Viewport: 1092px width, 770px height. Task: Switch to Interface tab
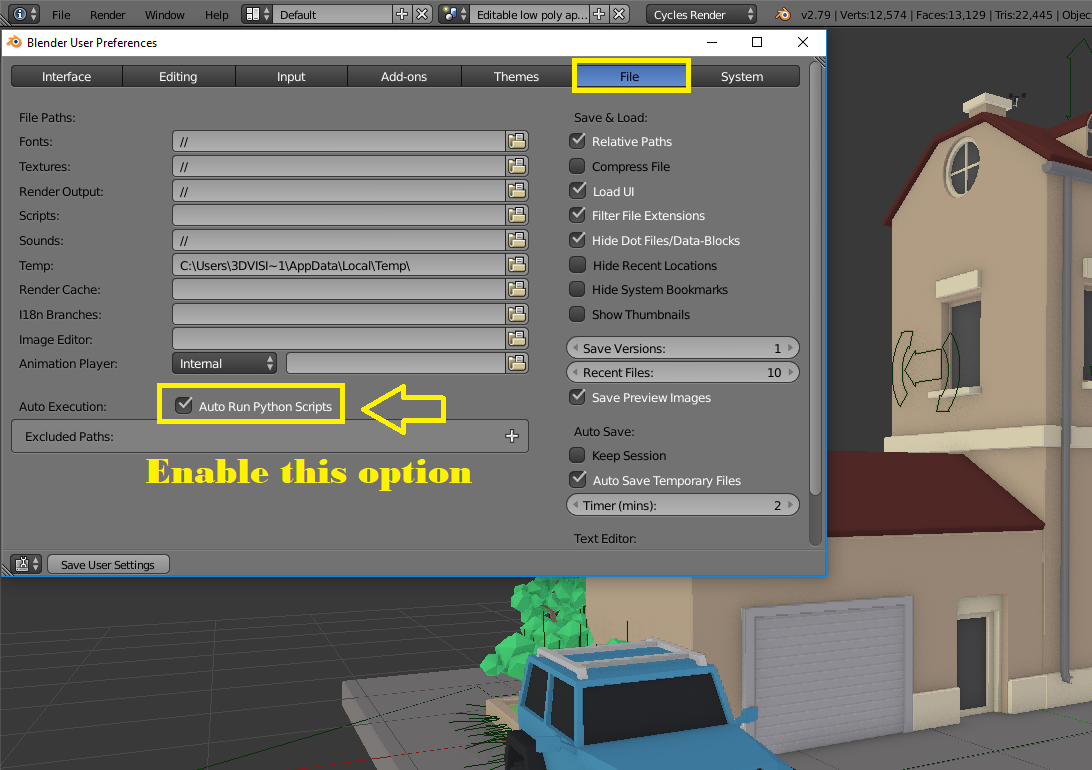(66, 76)
